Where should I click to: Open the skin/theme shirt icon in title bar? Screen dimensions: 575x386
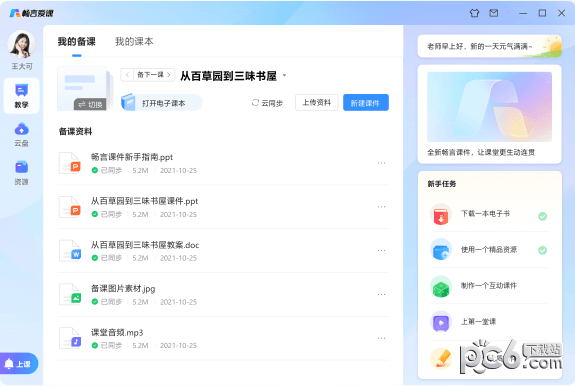tap(474, 13)
